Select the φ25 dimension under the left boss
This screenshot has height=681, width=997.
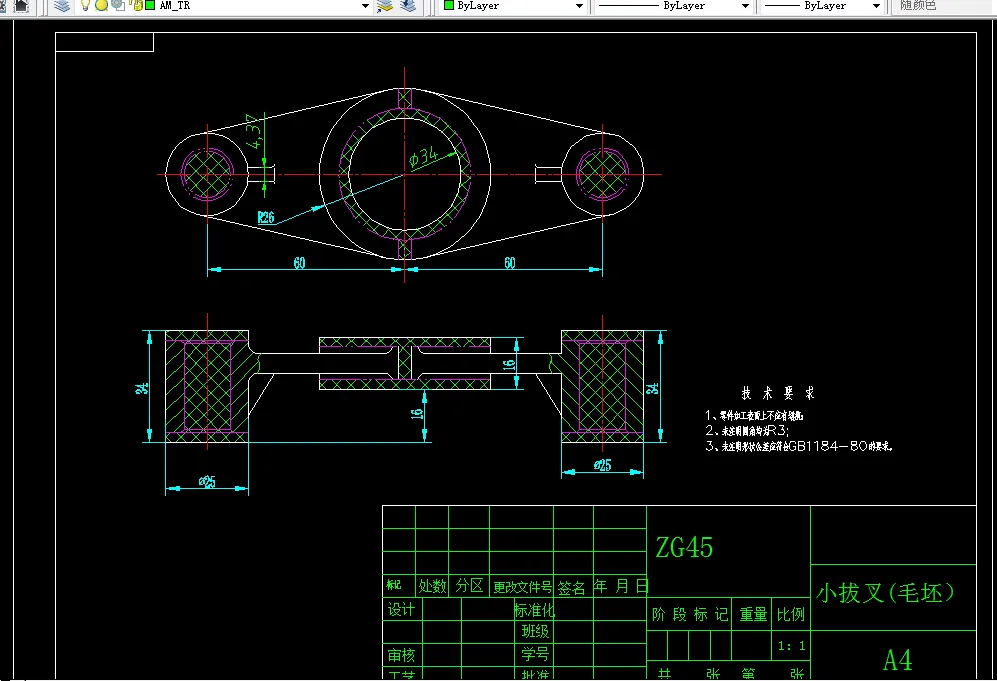tap(207, 481)
